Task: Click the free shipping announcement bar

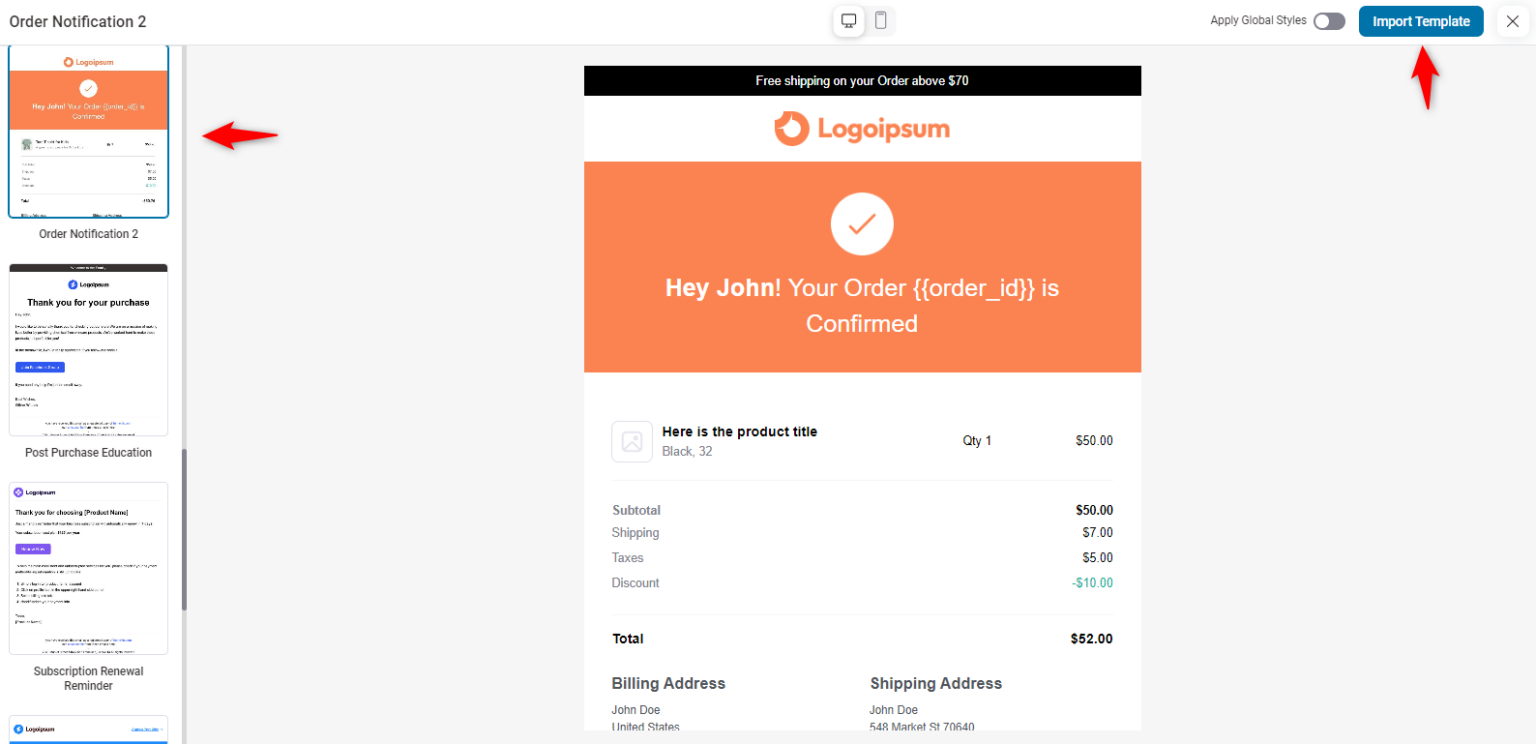Action: point(861,81)
